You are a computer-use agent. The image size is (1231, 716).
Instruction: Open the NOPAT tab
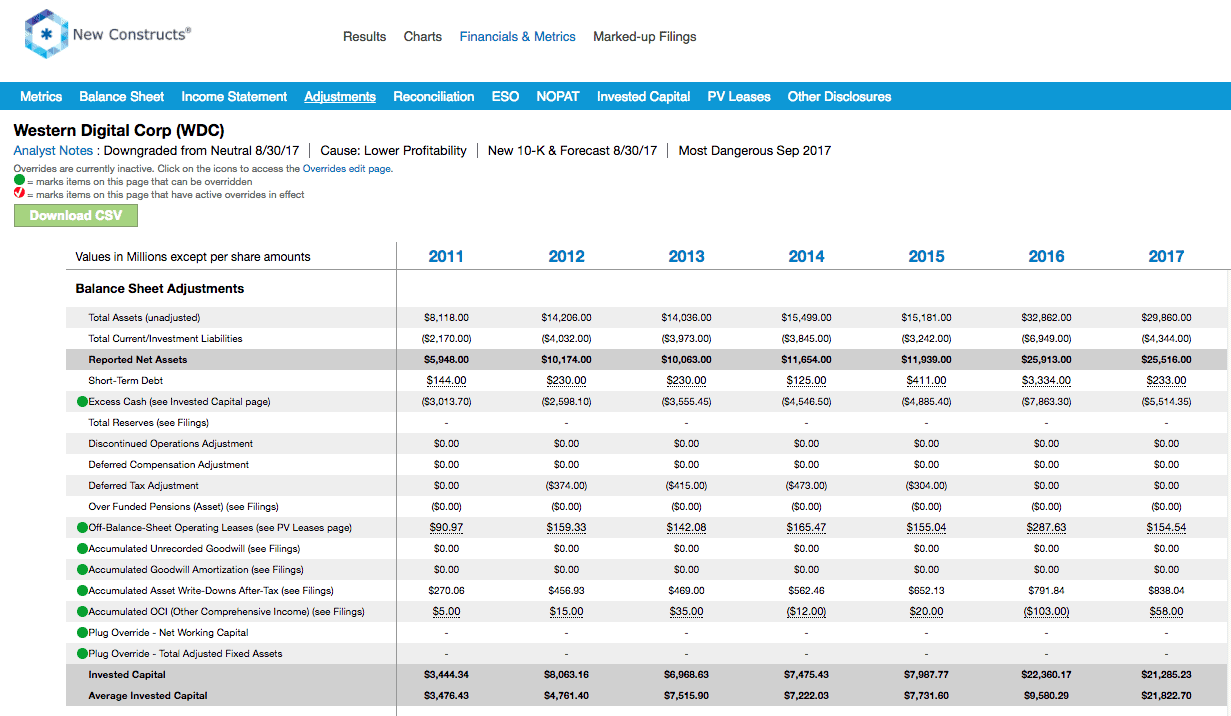558,97
